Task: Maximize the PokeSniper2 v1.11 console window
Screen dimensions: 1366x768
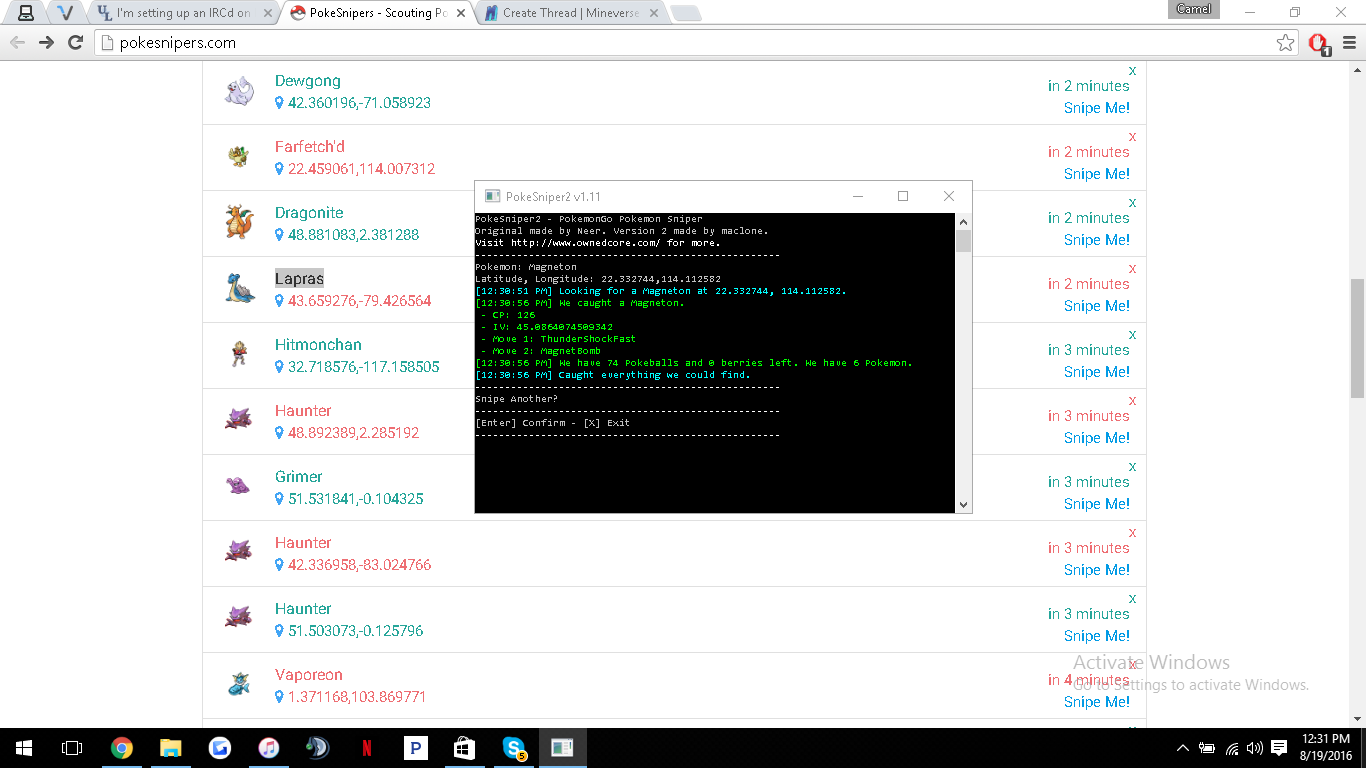Action: pos(903,197)
